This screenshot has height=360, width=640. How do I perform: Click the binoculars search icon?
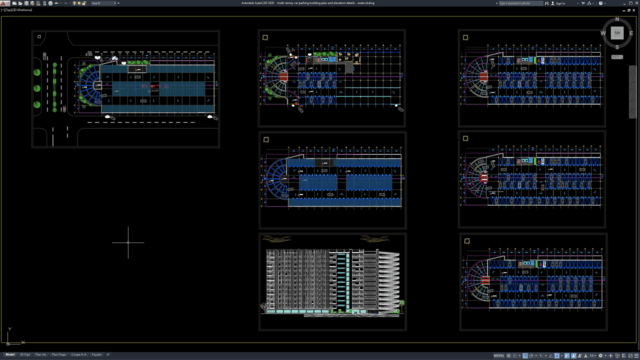click(x=547, y=3)
